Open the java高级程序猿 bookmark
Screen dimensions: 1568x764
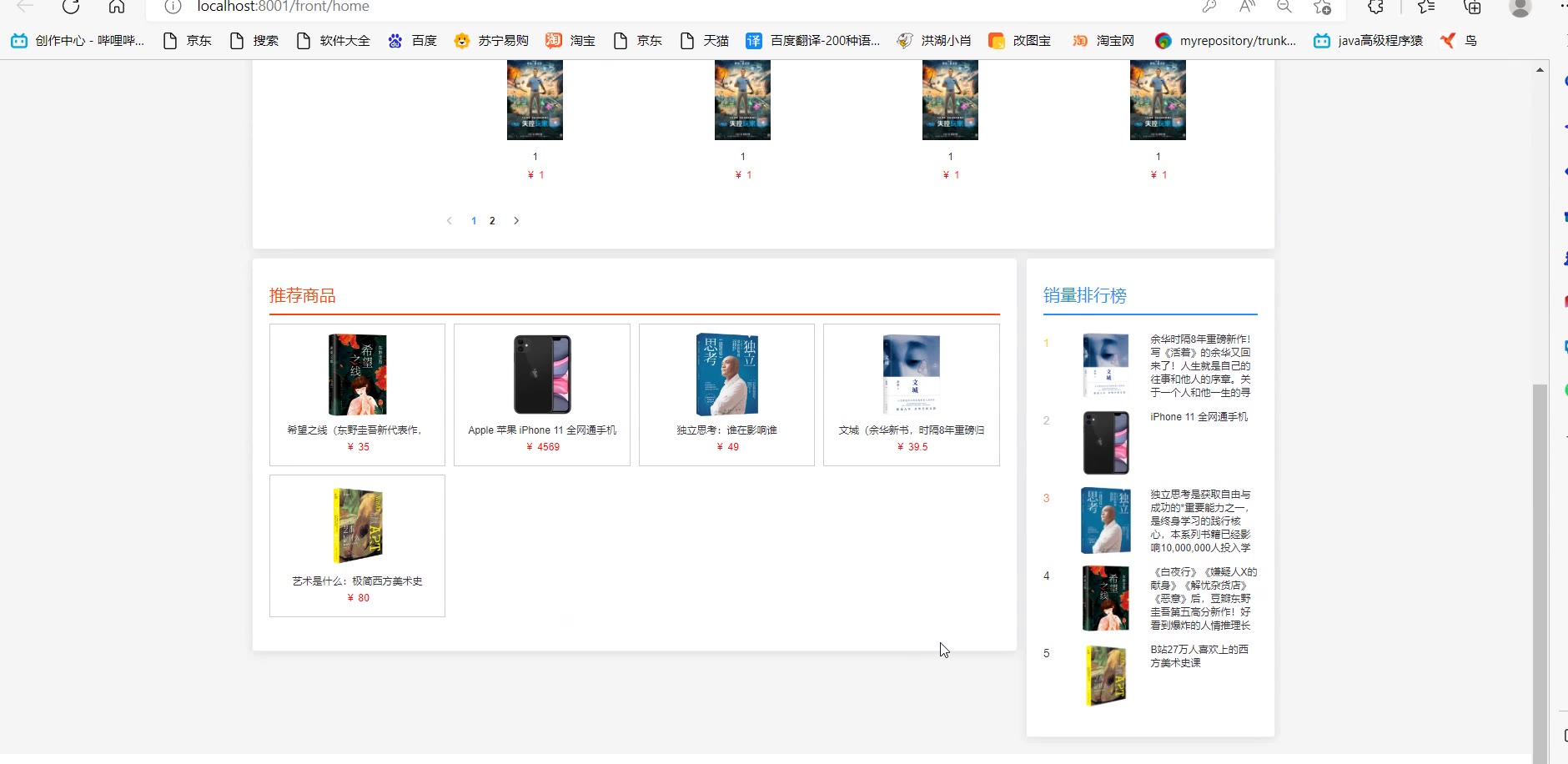tap(1368, 40)
